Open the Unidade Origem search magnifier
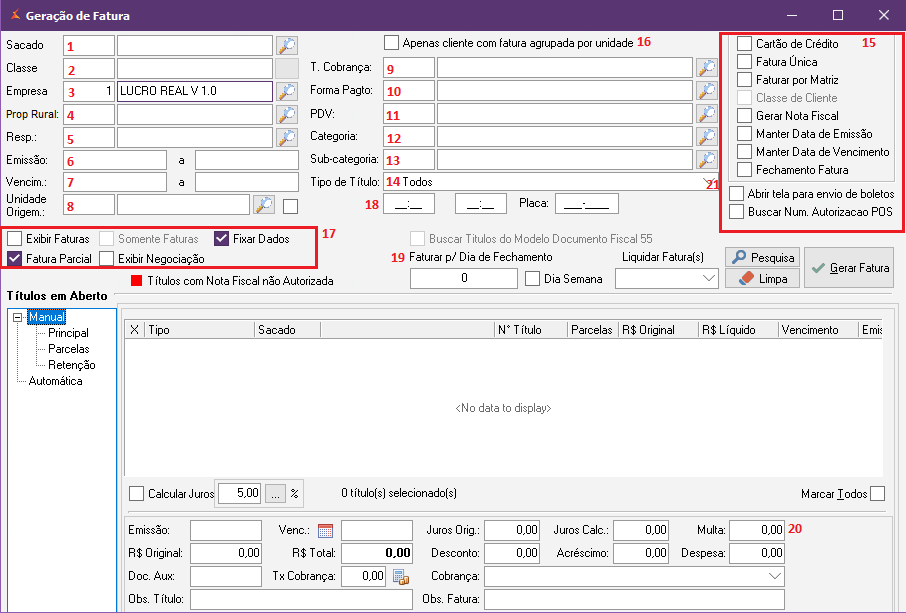 pos(264,205)
